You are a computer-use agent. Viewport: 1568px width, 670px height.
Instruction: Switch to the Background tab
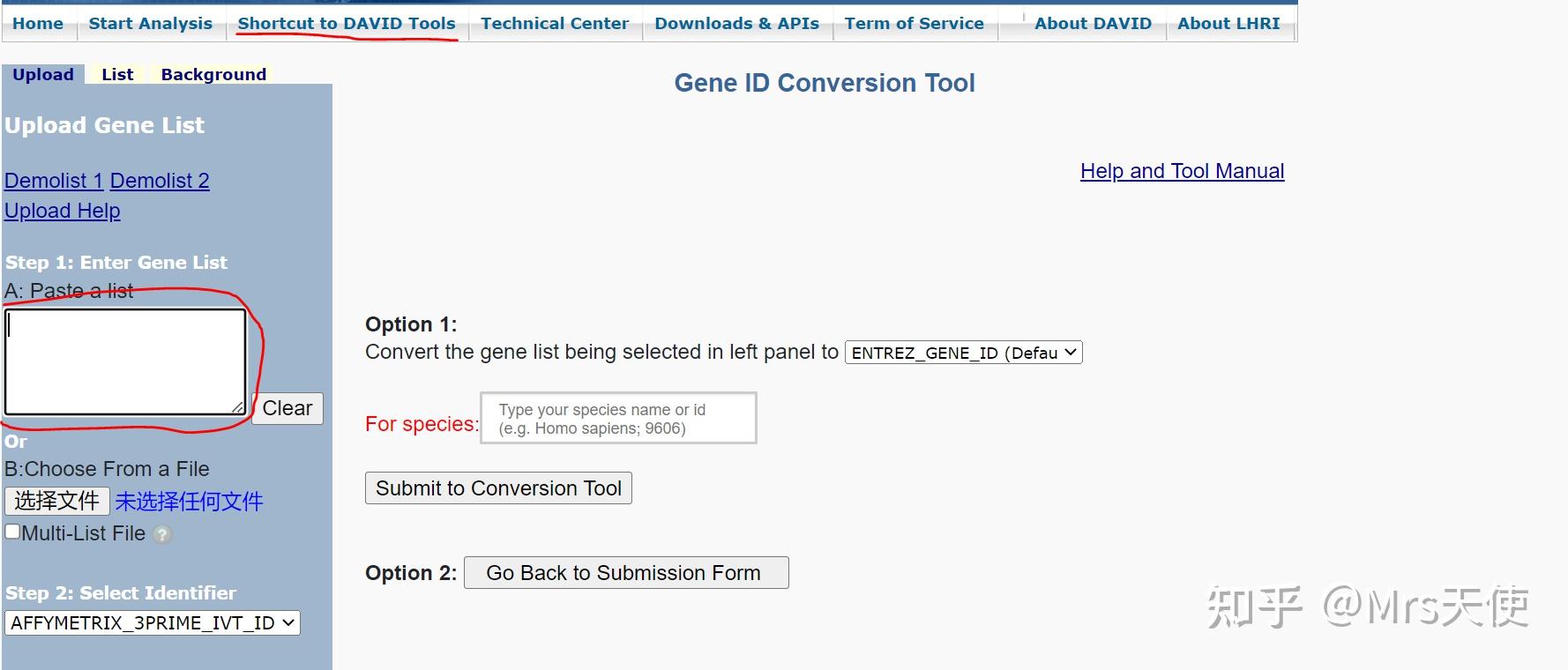click(x=213, y=75)
